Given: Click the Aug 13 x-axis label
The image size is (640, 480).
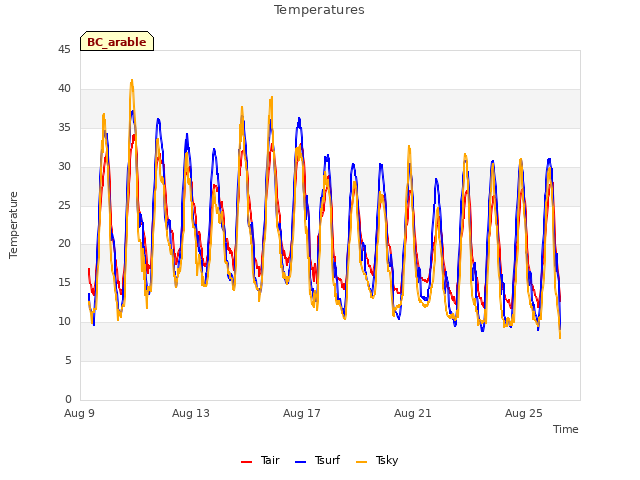Looking at the screenshot, I should click(191, 413).
